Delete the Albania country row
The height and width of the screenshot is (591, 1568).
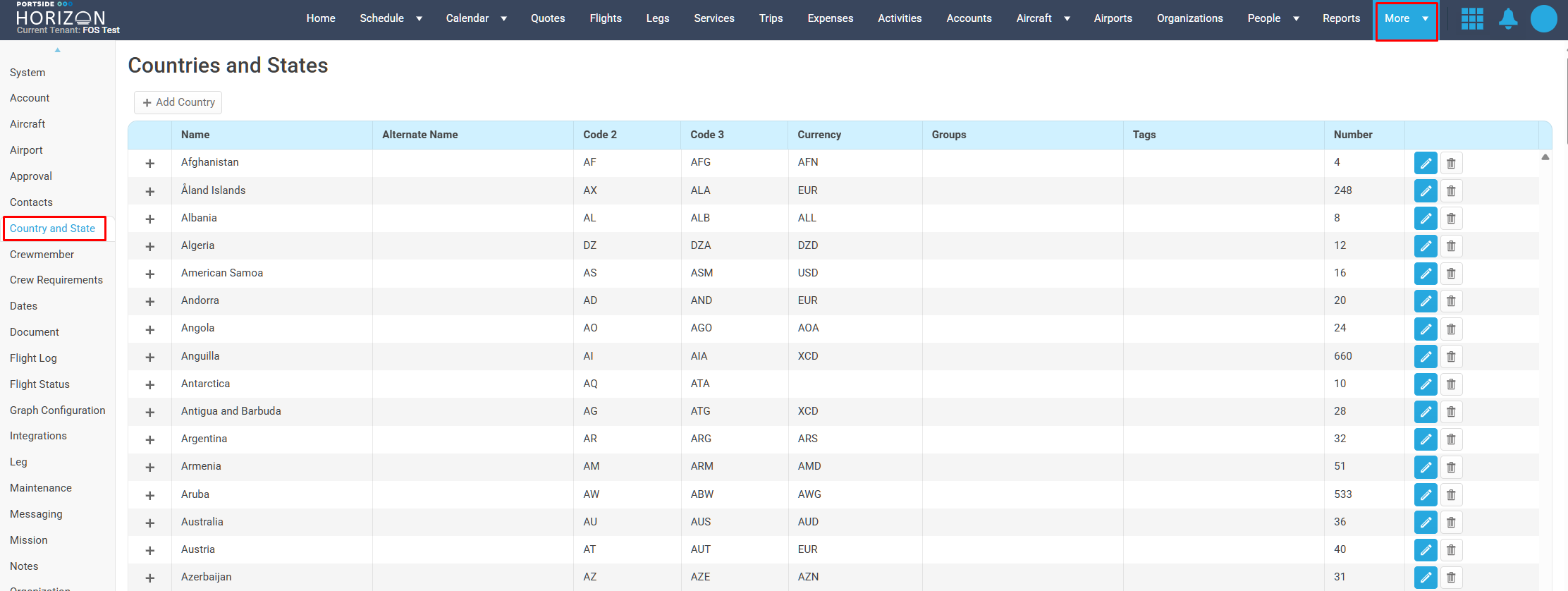(1451, 219)
